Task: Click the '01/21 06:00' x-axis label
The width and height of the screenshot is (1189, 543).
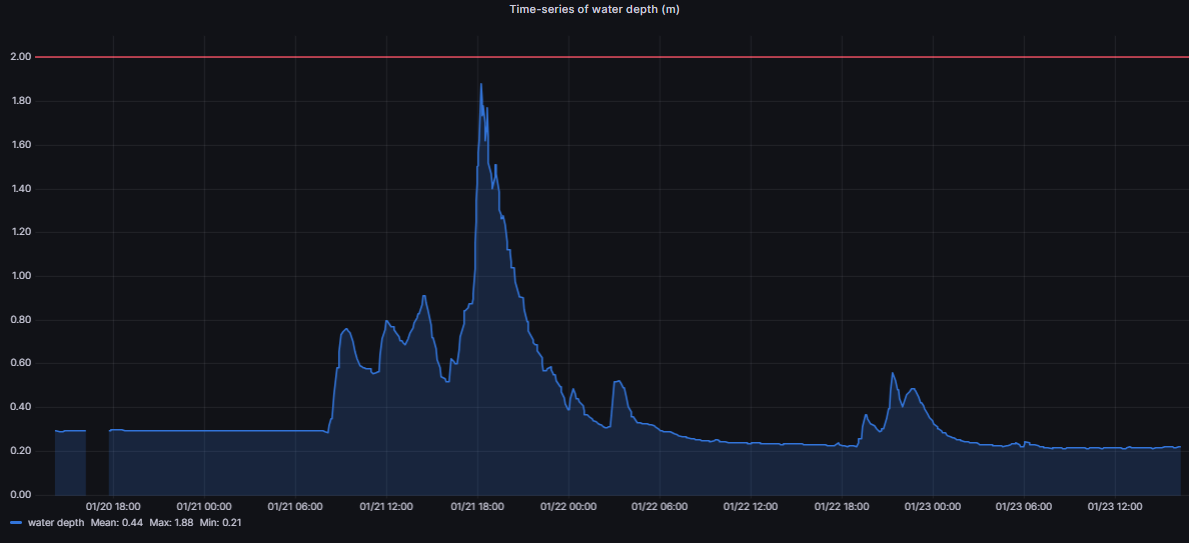Action: (x=295, y=507)
